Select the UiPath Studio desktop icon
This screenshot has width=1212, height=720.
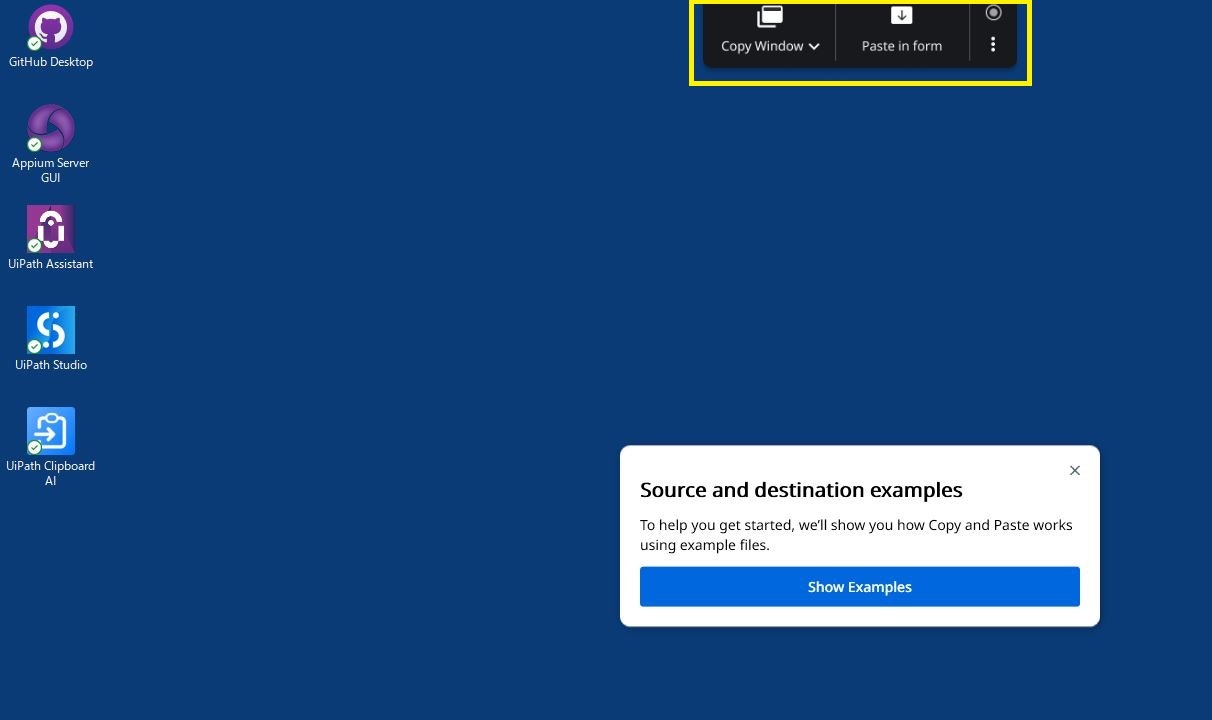pos(51,339)
